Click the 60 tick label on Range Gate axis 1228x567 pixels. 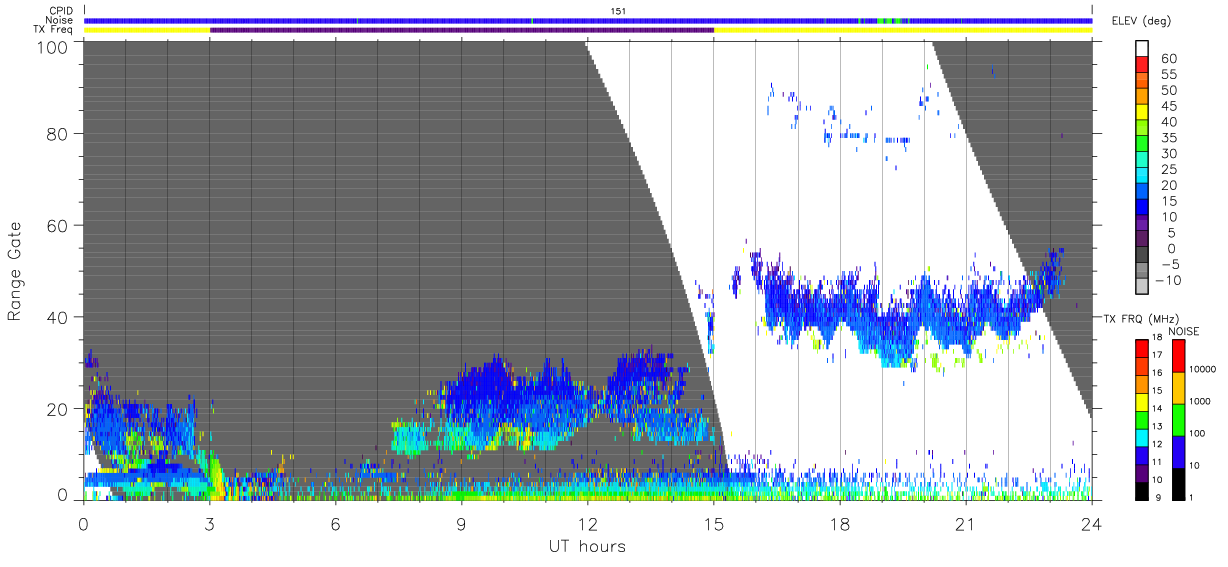click(x=58, y=225)
